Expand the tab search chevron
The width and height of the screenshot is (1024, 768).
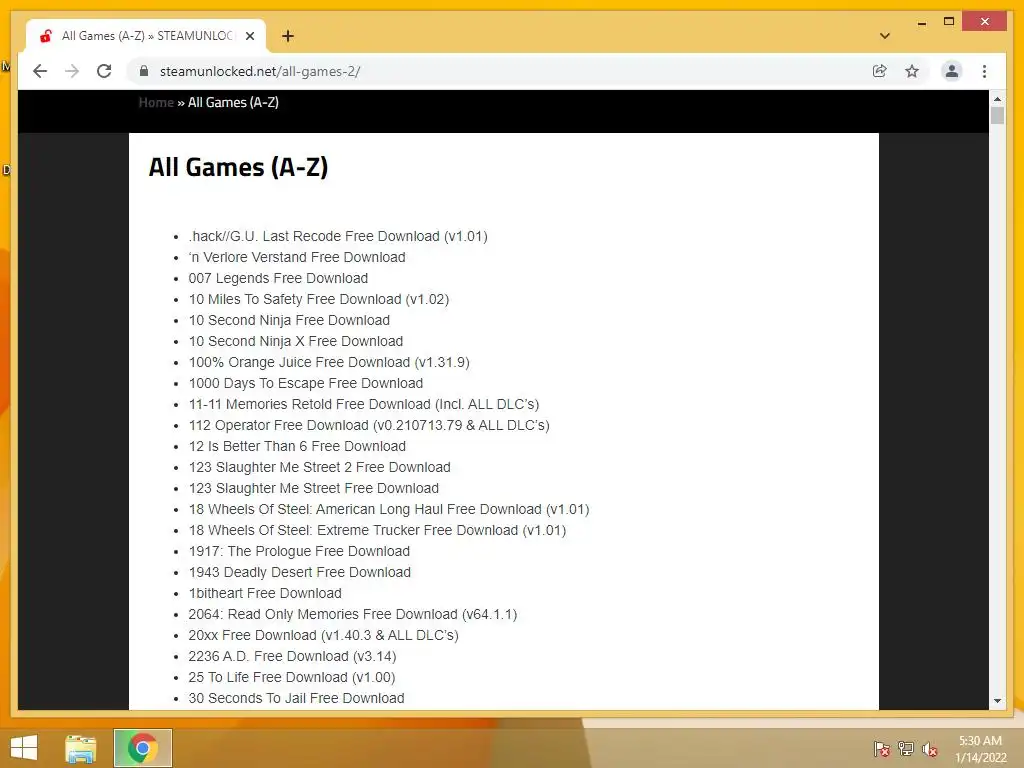click(x=885, y=36)
